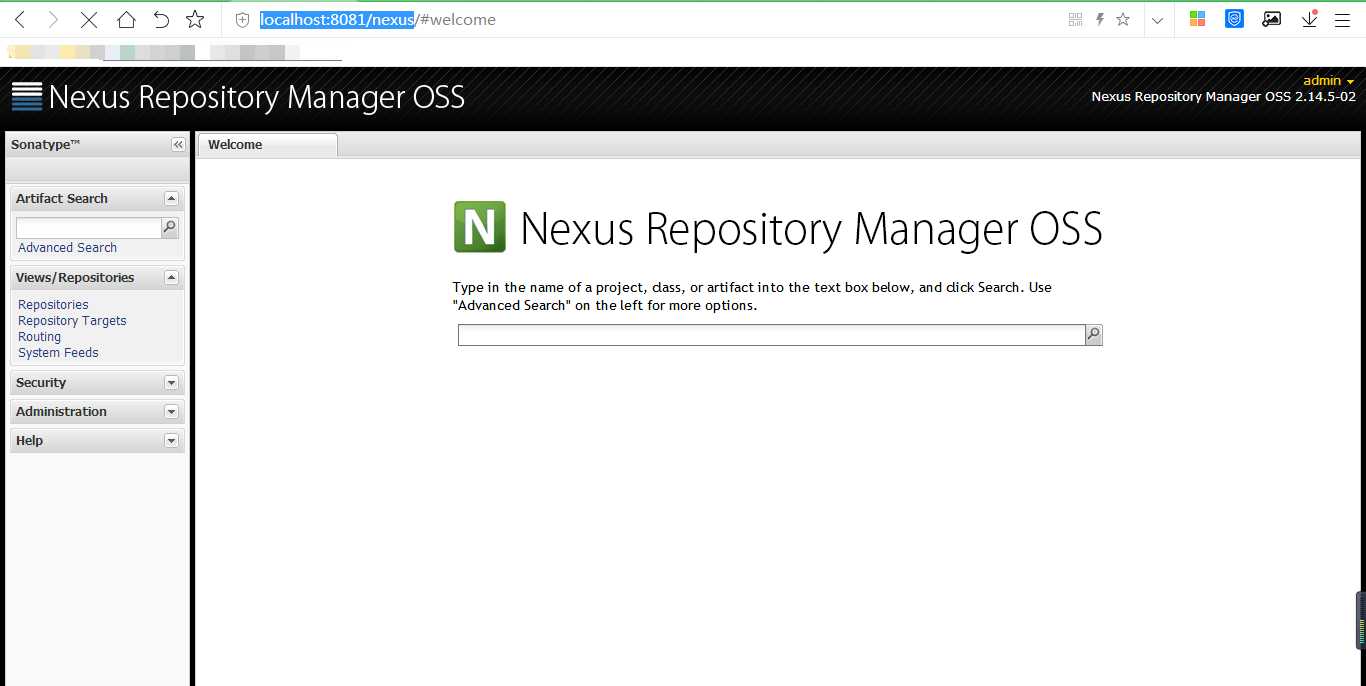Click the Nexus stacked-lines logo in header
This screenshot has height=686, width=1366.
pyautogui.click(x=27, y=97)
